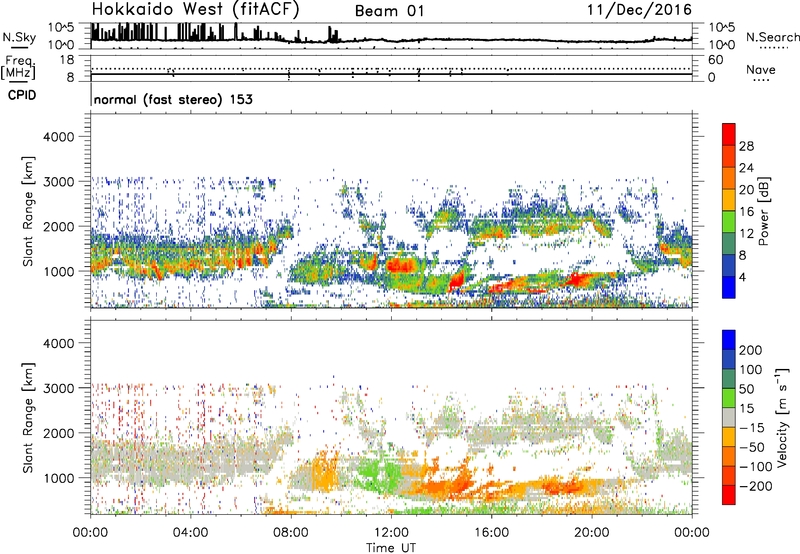Click the 'Hokkaido West (fitACF)' title
The width and height of the screenshot is (800, 554).
195,9
